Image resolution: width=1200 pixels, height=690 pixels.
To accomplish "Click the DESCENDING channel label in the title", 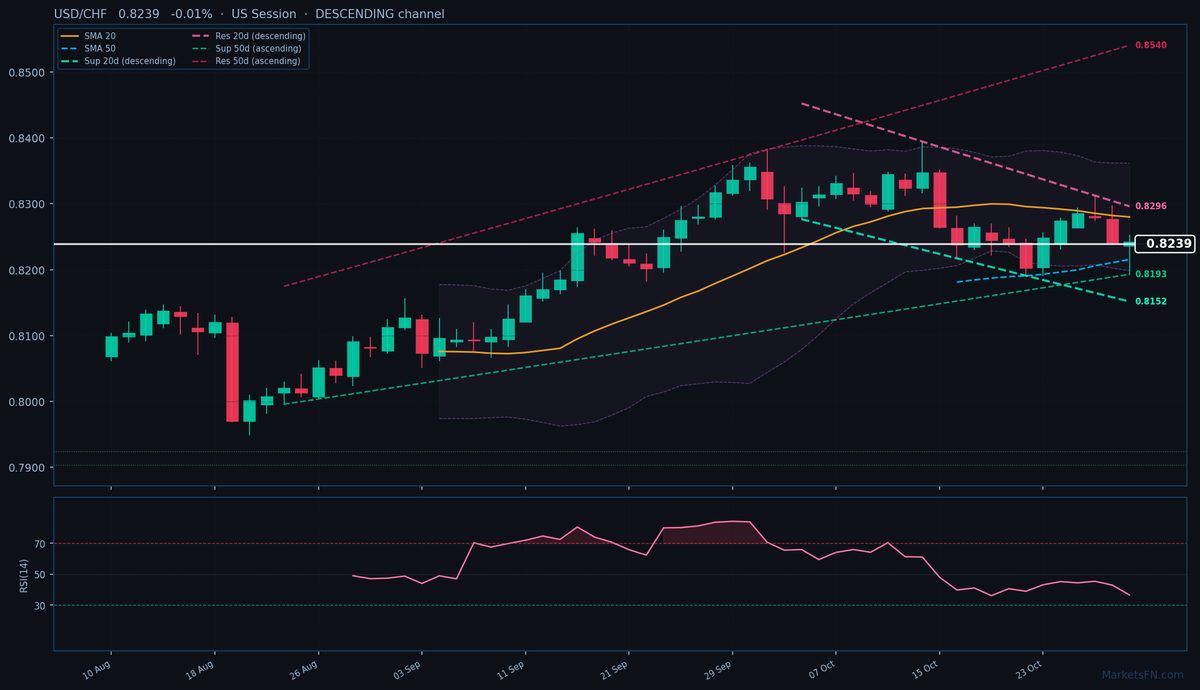I will point(380,14).
